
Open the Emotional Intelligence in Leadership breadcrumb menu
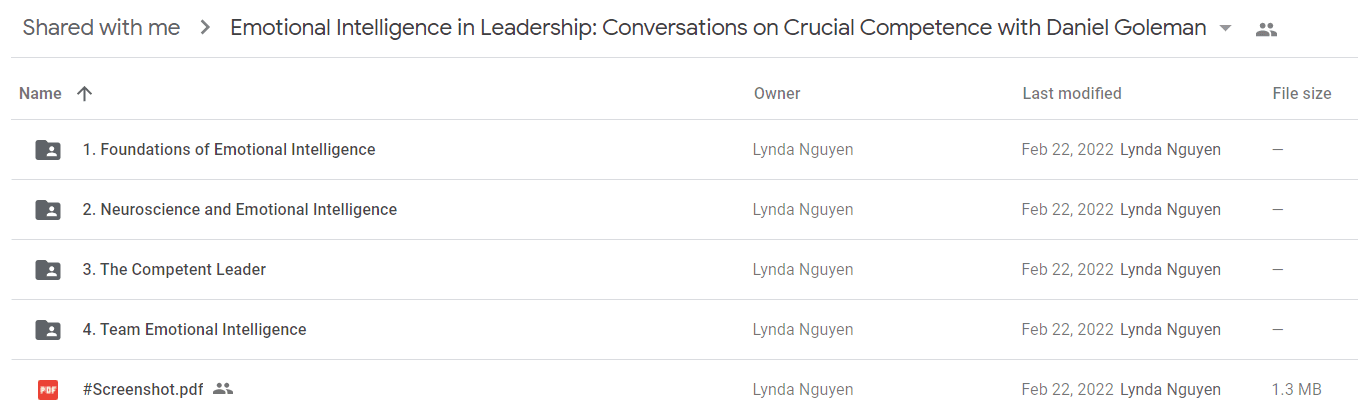(x=718, y=28)
